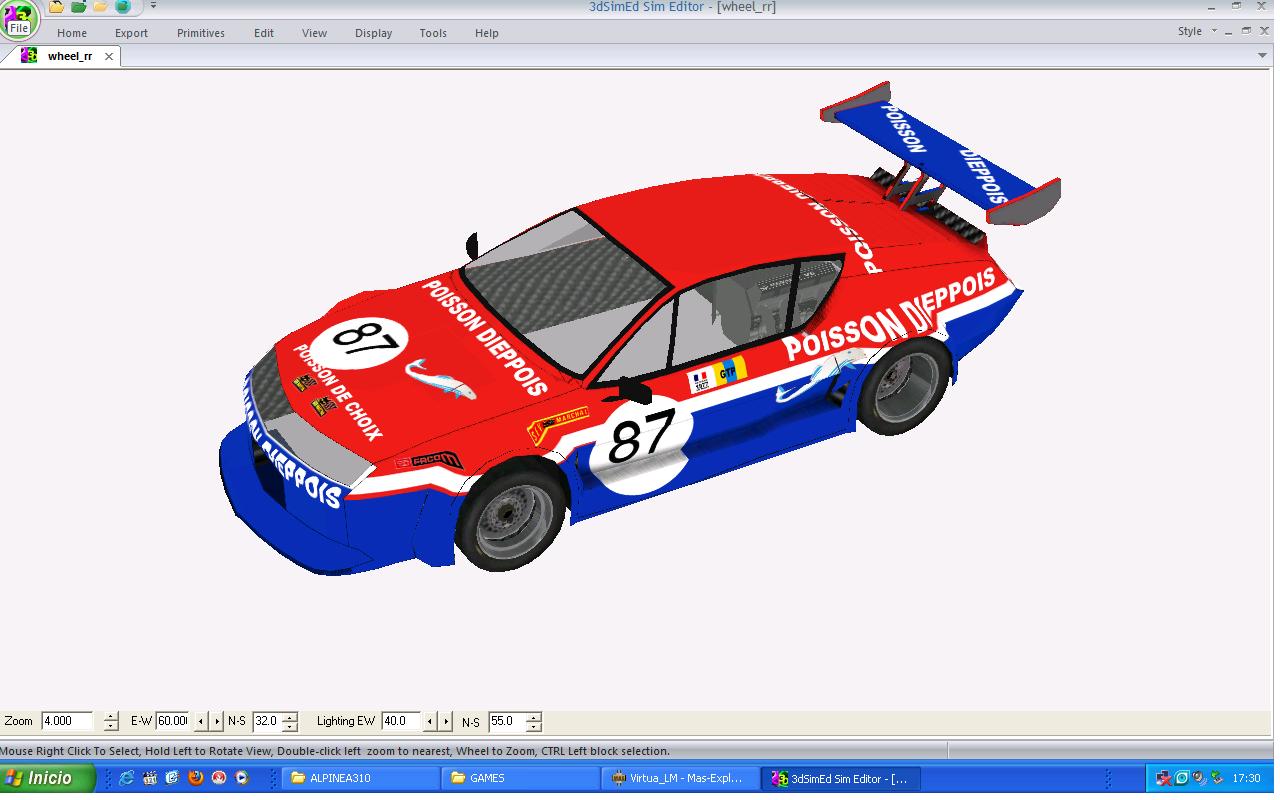Launch Internet Explorer from quick launch
Image resolution: width=1280 pixels, height=800 pixels.
click(x=127, y=778)
